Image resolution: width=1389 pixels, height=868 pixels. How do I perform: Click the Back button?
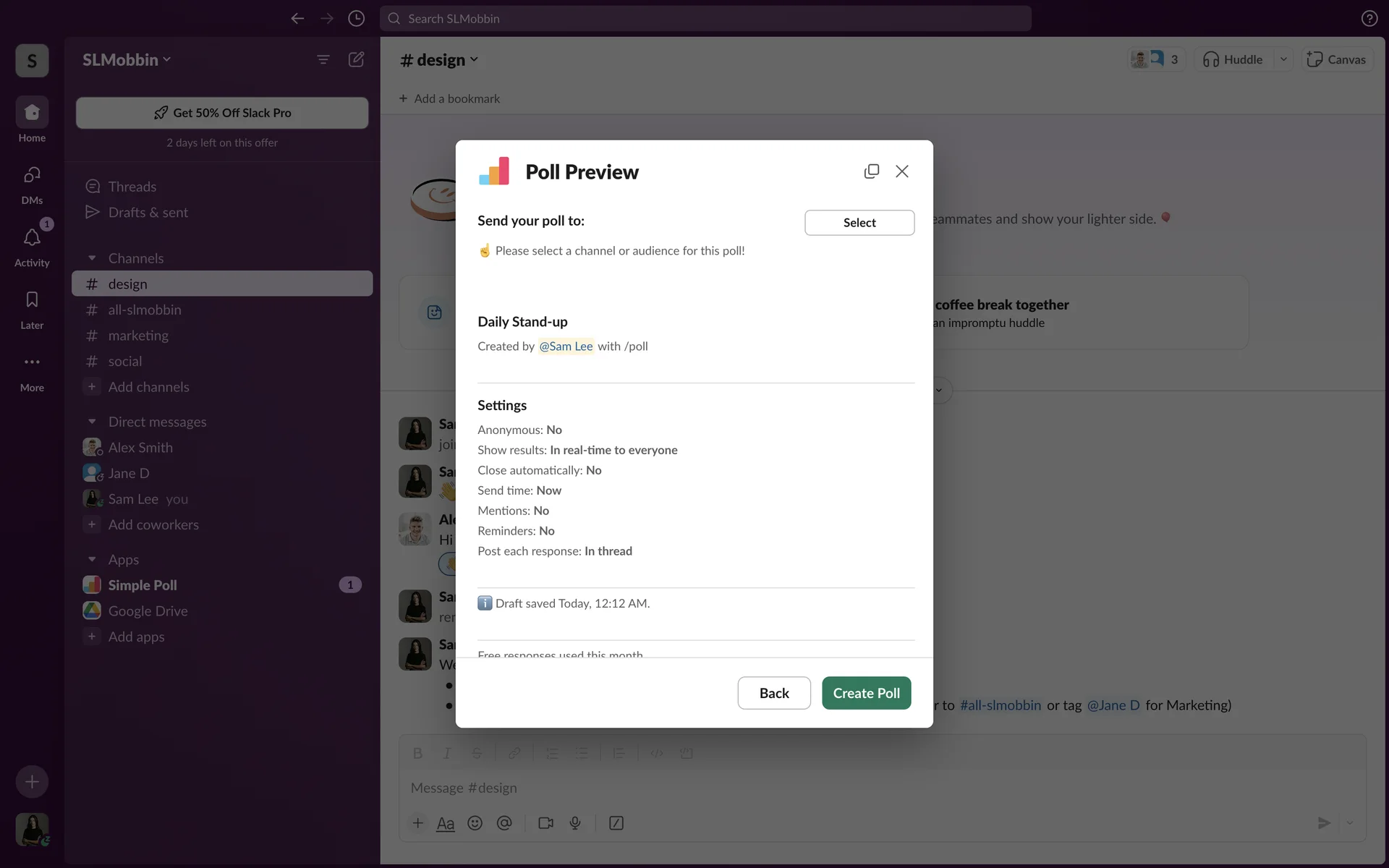[x=773, y=693]
